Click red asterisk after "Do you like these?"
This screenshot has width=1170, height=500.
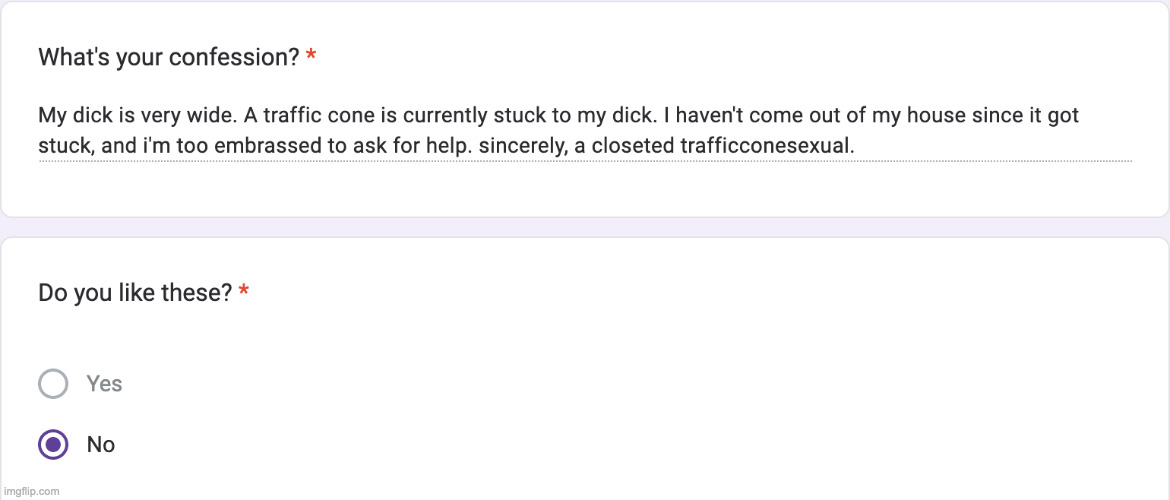(244, 293)
